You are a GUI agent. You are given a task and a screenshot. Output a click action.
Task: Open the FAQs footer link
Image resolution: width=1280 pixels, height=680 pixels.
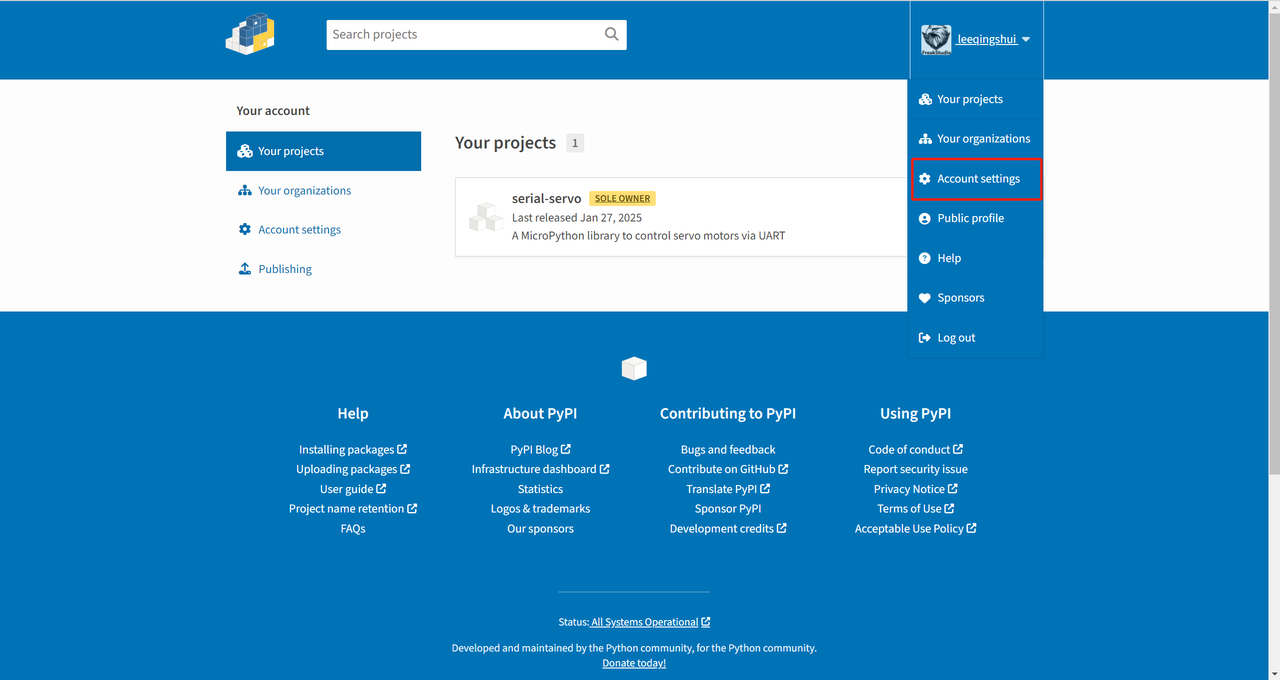(353, 528)
